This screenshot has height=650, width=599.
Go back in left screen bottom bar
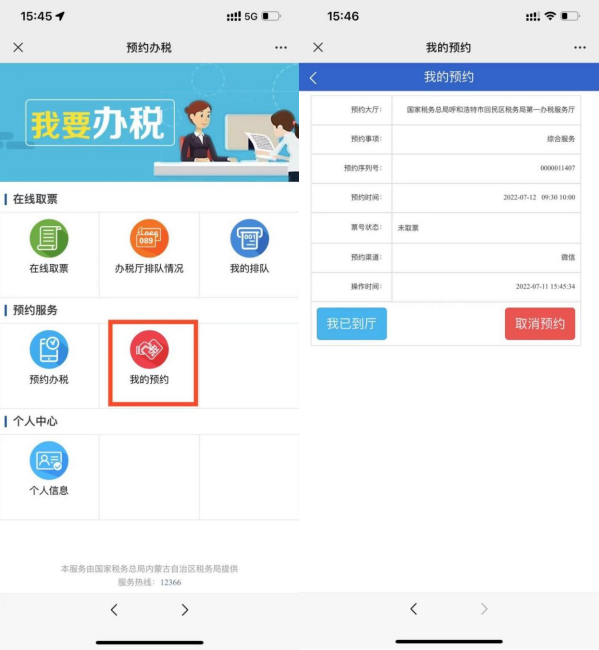(x=114, y=610)
